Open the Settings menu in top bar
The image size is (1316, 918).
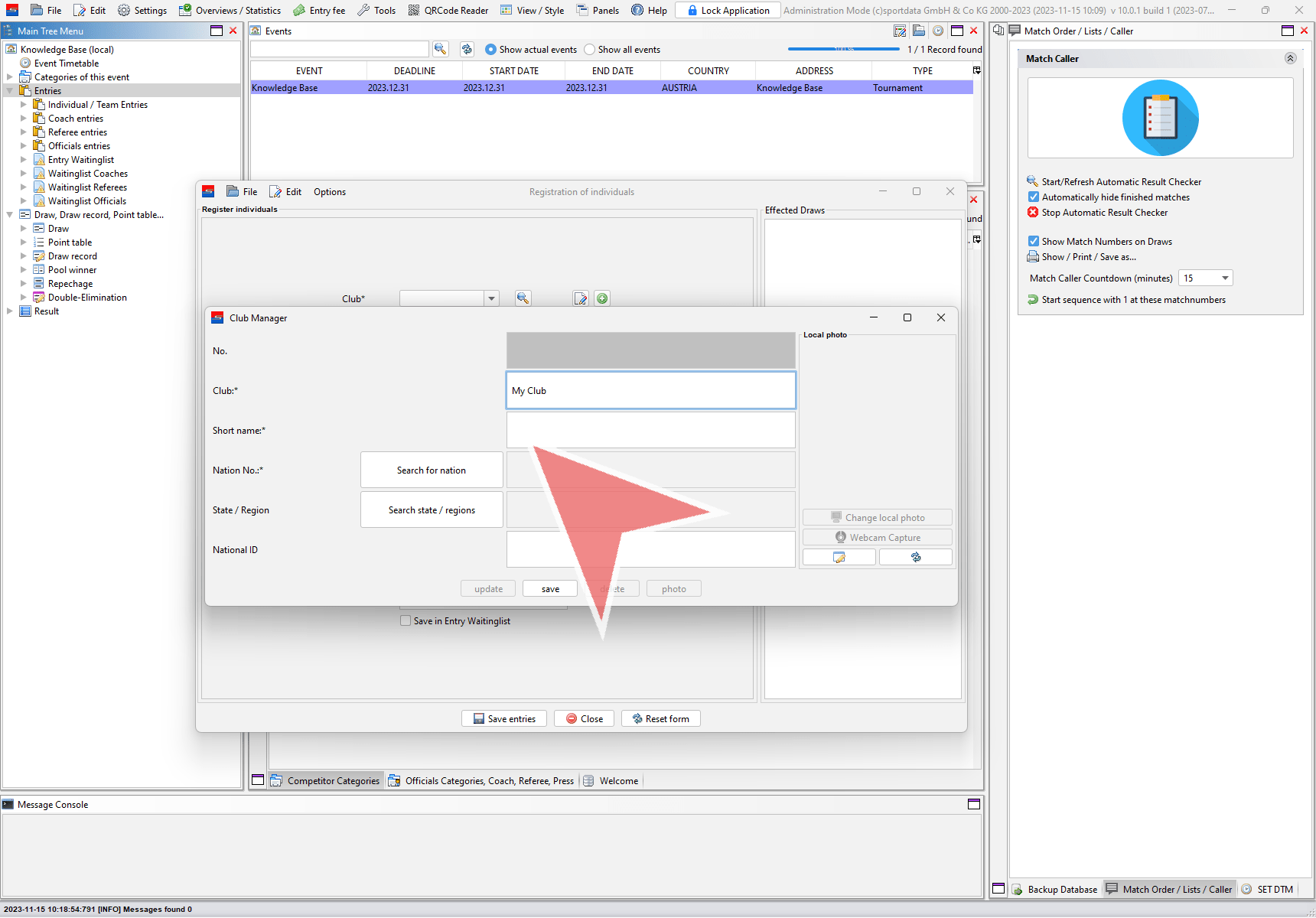(142, 11)
